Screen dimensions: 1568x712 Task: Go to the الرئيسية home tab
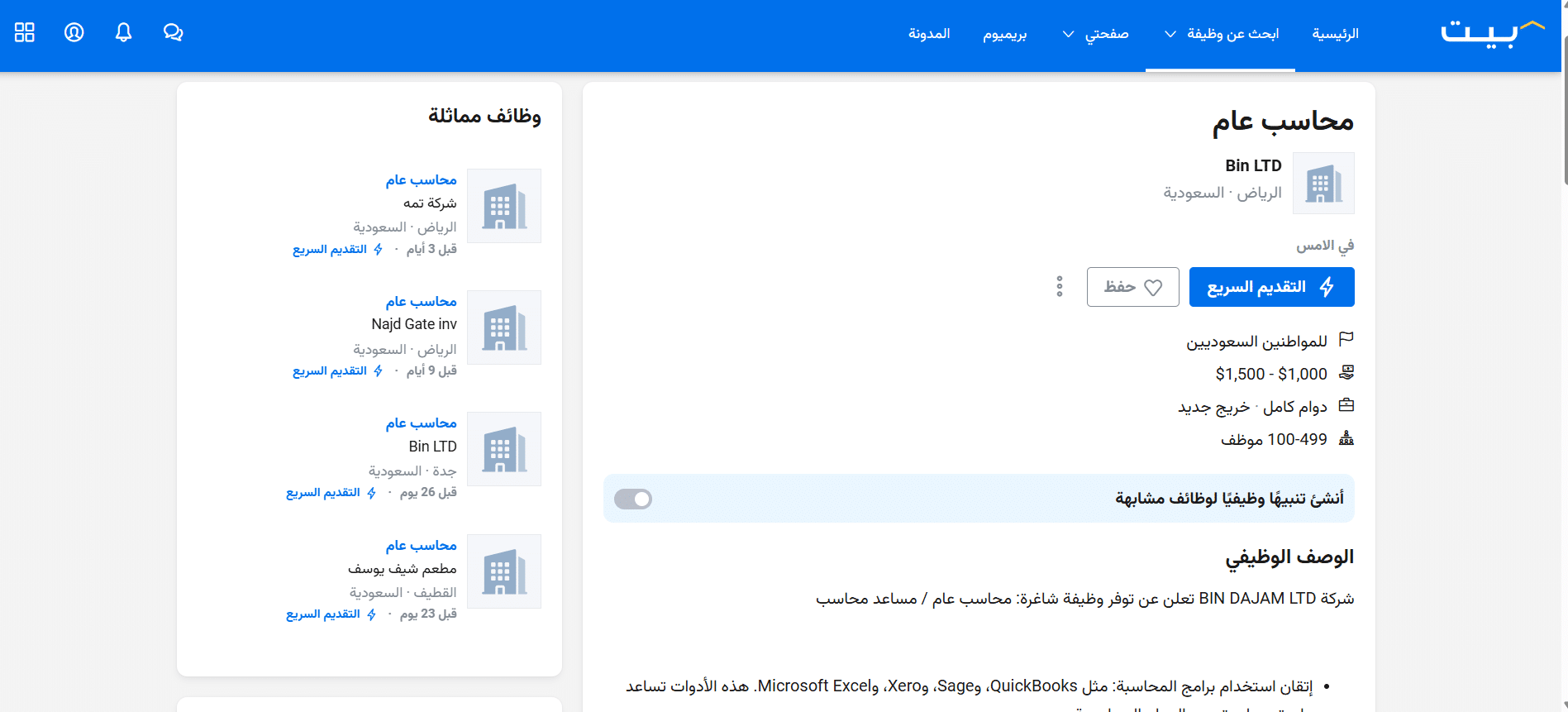(1335, 34)
